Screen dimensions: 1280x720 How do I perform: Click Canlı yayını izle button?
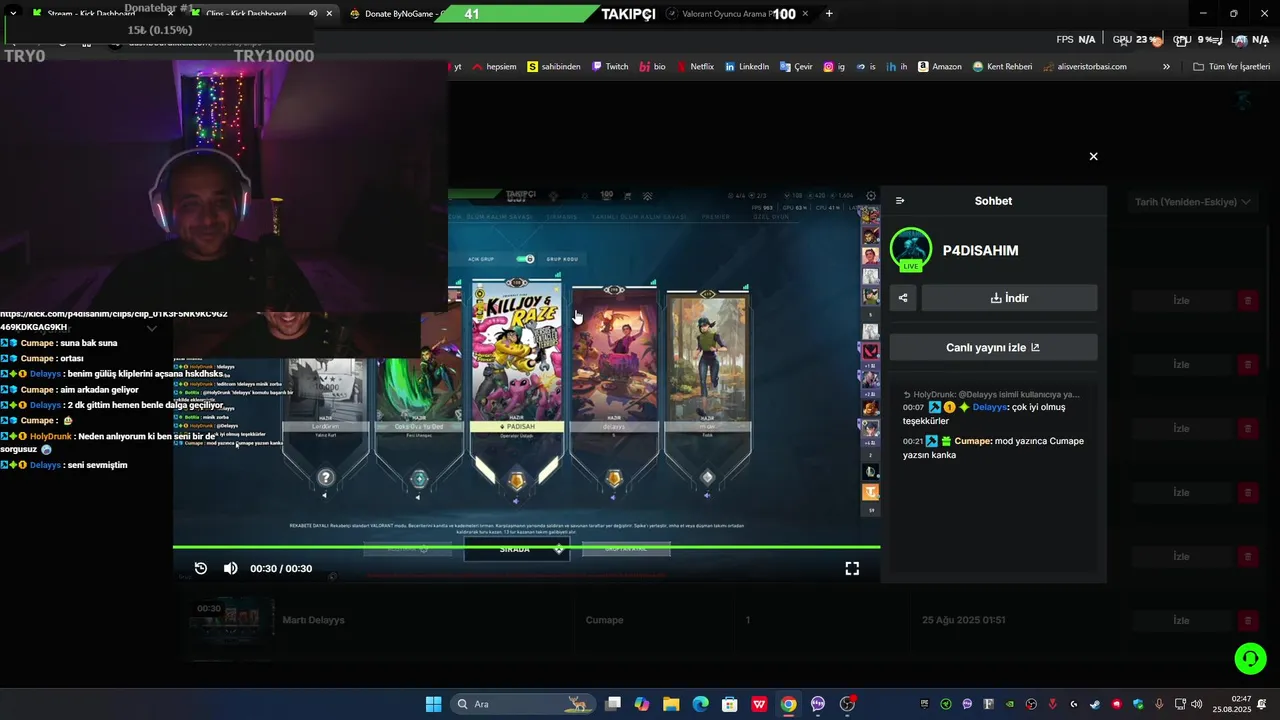click(x=993, y=347)
